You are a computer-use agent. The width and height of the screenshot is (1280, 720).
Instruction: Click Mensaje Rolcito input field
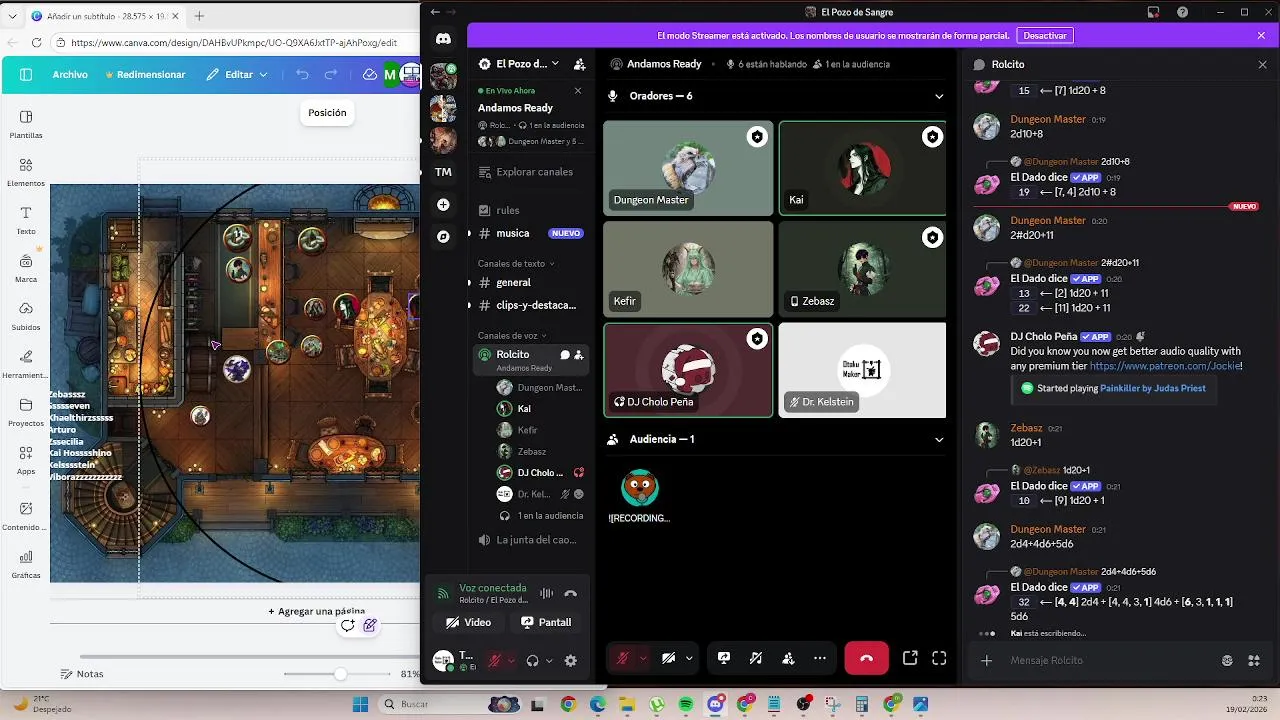[1108, 660]
